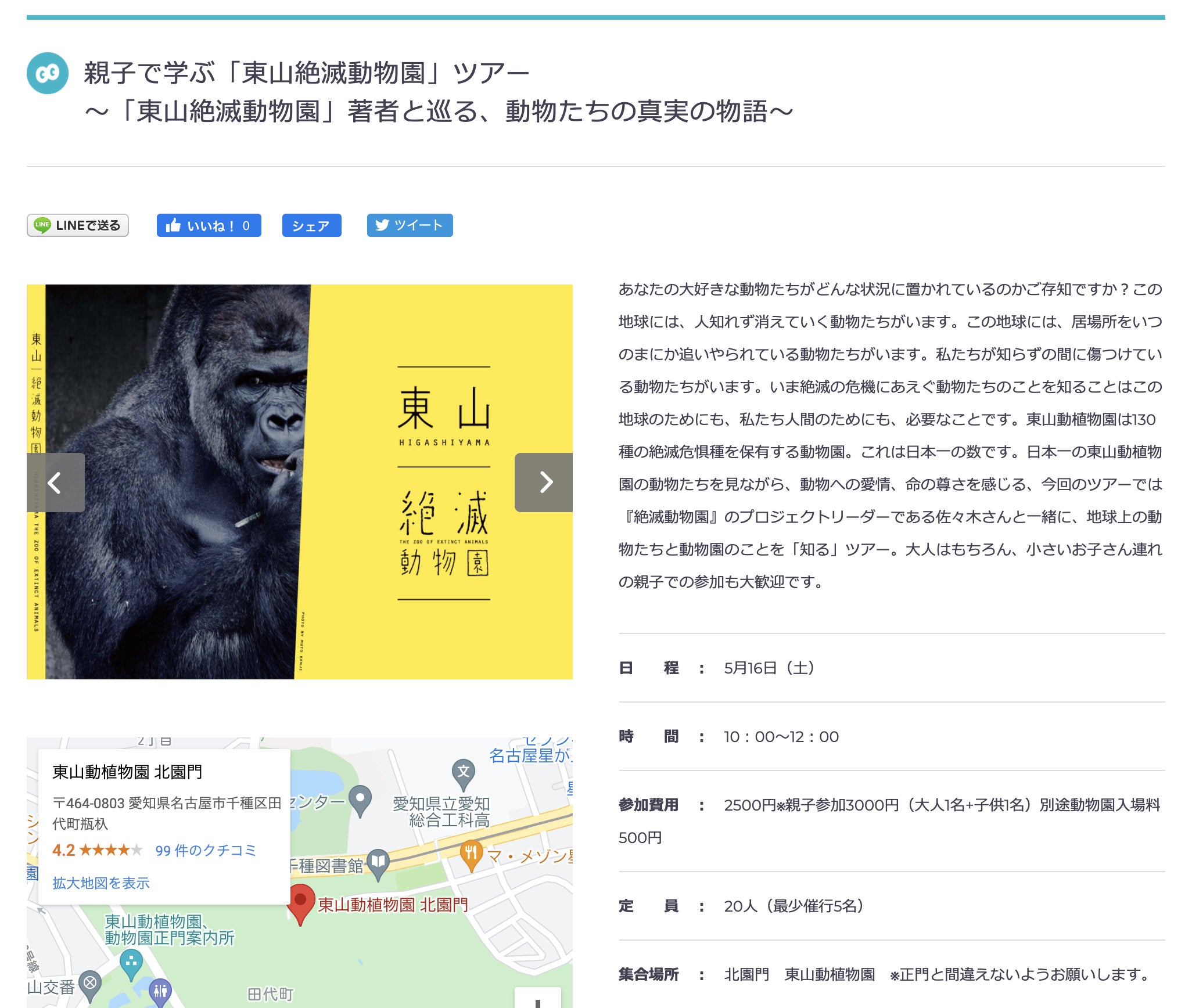Viewport: 1192px width, 1008px height.
Task: Click the Facebook いいね! thumbs-up button
Action: tap(209, 225)
